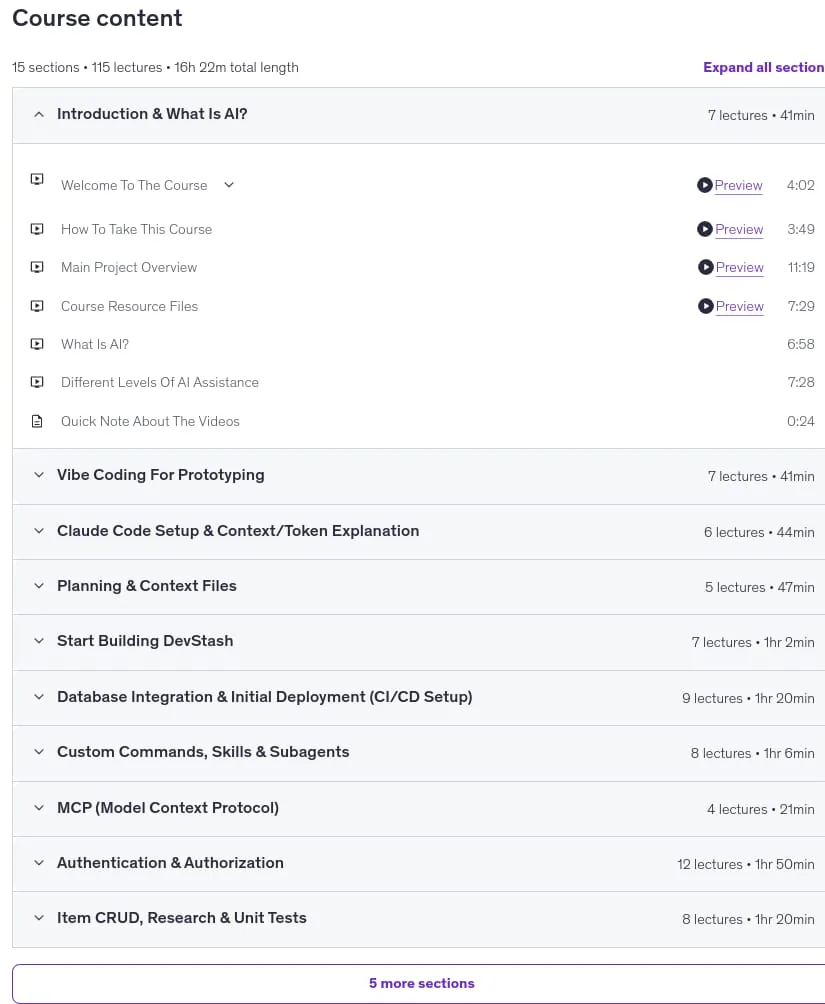Expand the Custom Commands, Skills & Subagents section
Screen dimensions: 825x1004
click(418, 752)
